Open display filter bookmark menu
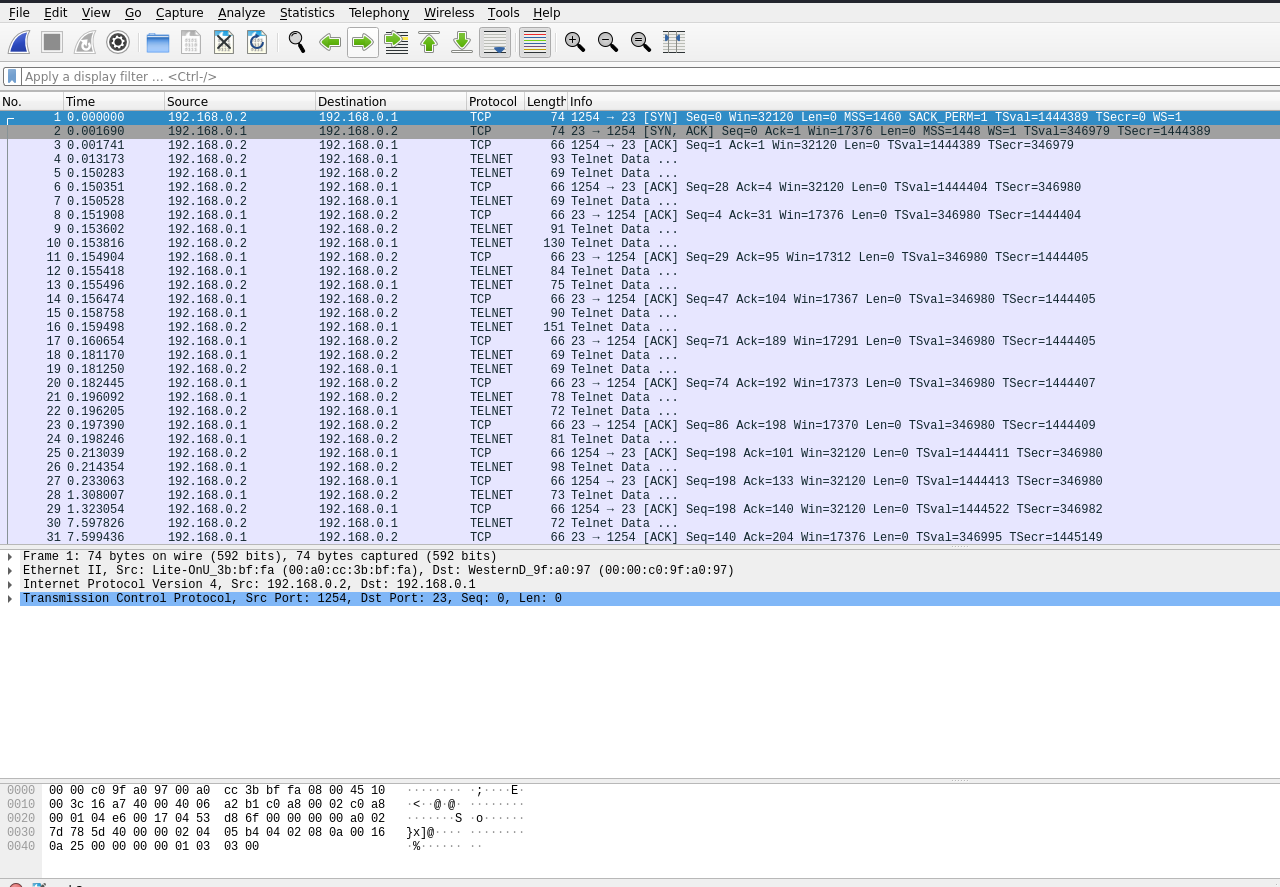The height and width of the screenshot is (887, 1280). pos(11,76)
